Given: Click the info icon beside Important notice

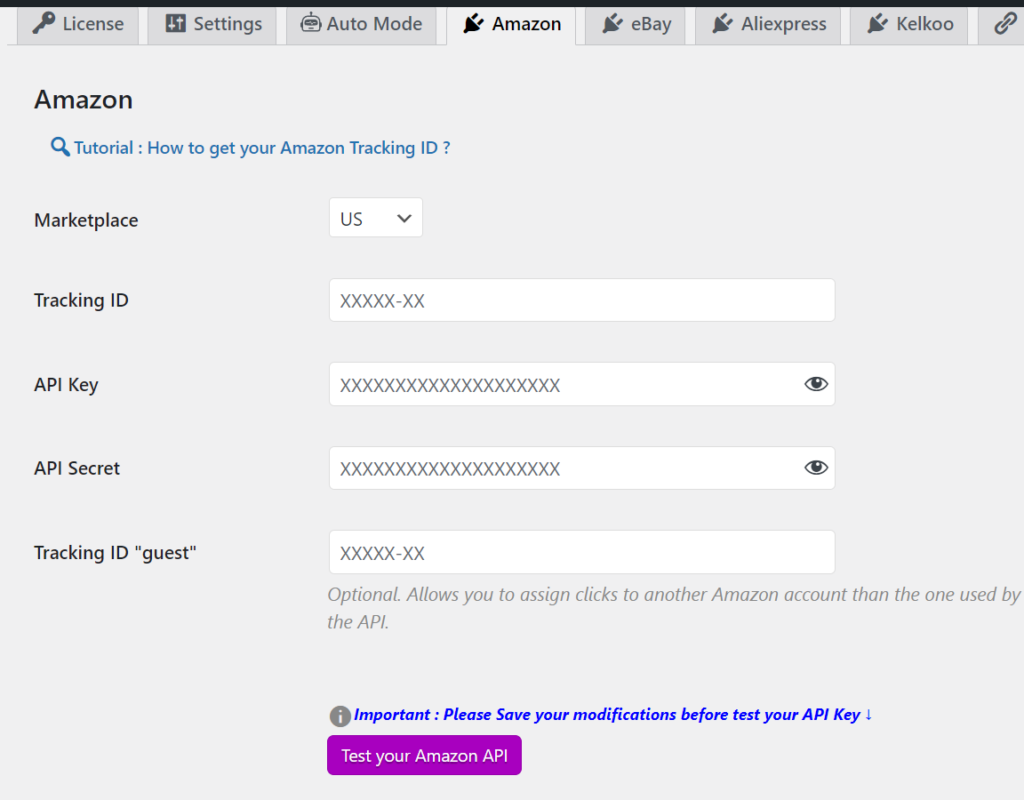Looking at the screenshot, I should click(340, 716).
